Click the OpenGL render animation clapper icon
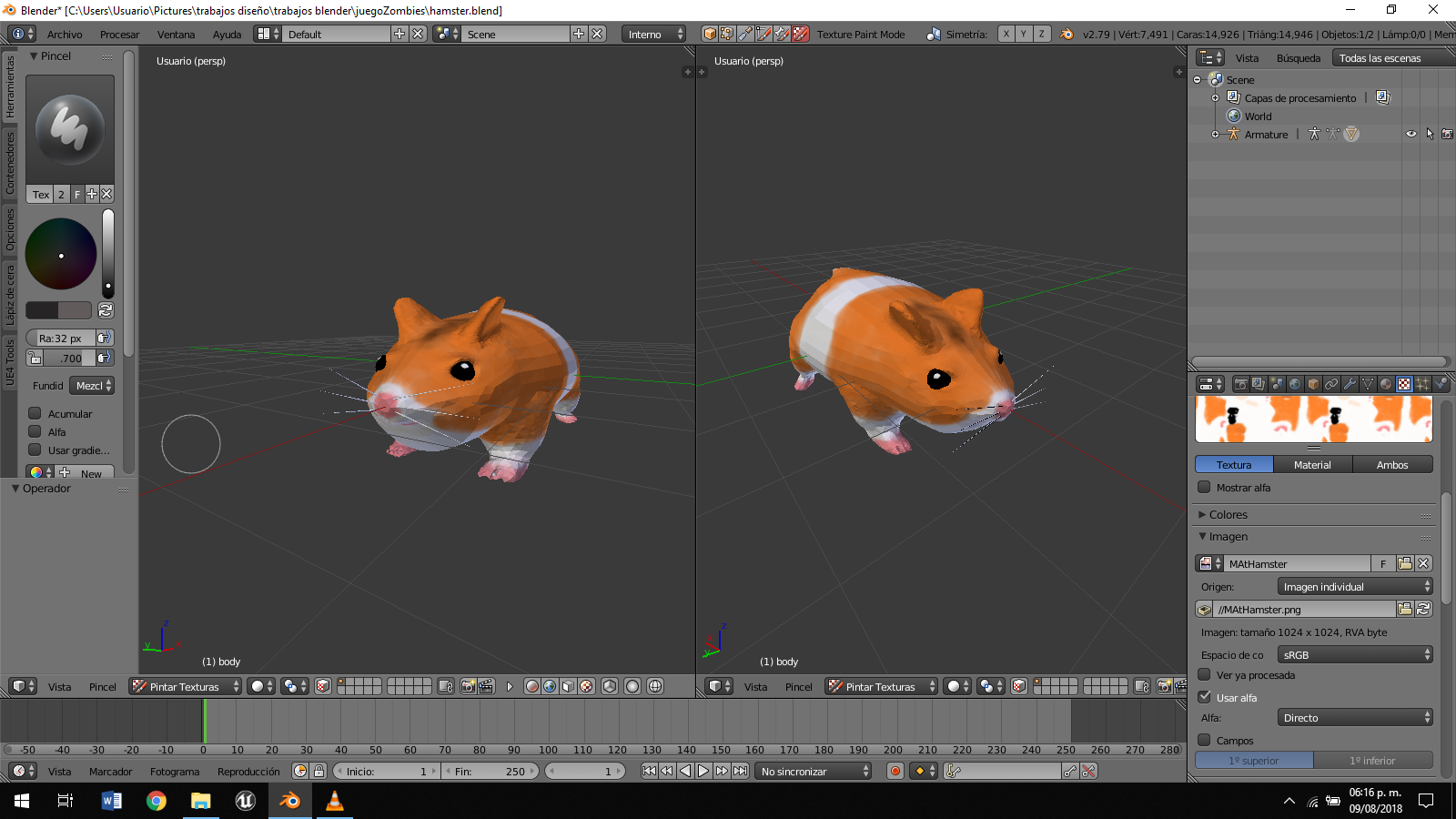 click(x=486, y=686)
